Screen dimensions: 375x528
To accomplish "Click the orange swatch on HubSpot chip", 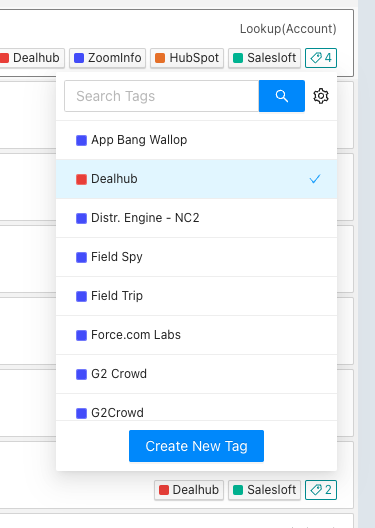I will tap(160, 58).
